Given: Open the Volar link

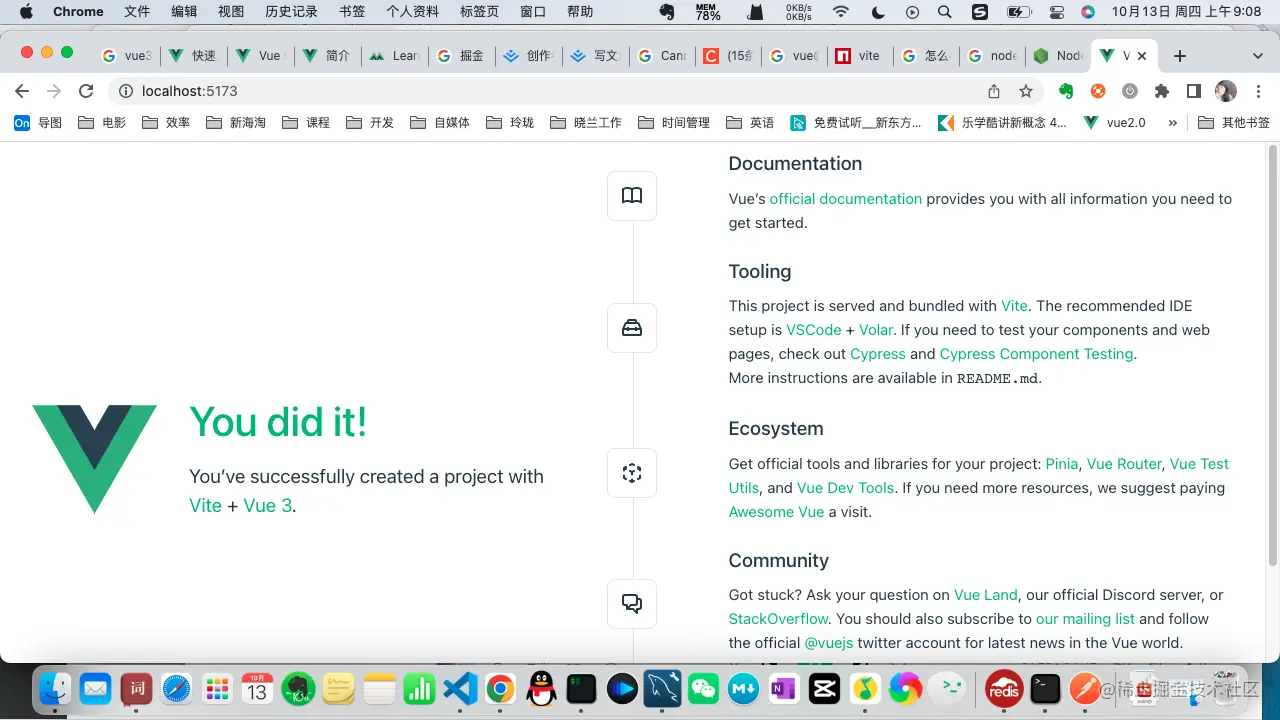Looking at the screenshot, I should tap(876, 330).
